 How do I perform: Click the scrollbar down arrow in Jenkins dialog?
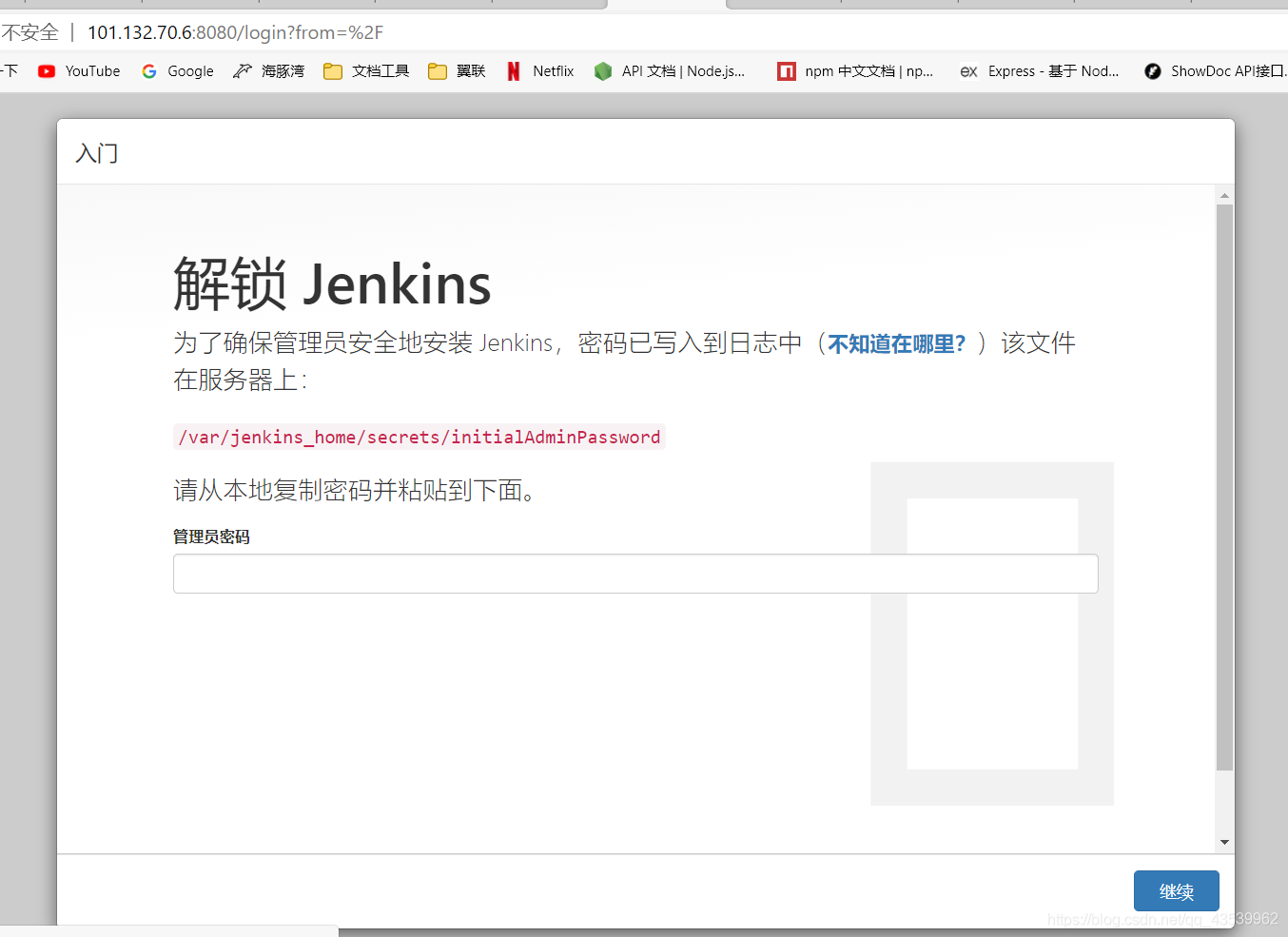pyautogui.click(x=1224, y=842)
